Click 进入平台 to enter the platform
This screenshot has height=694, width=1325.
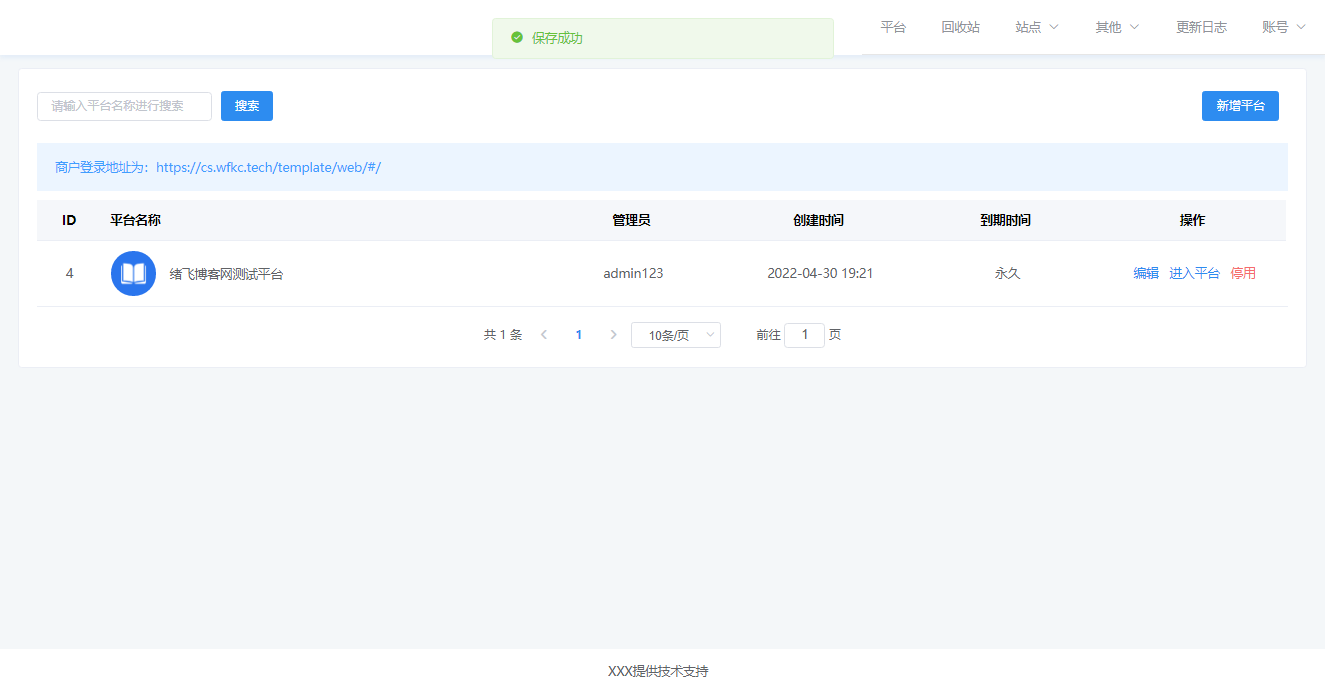click(1195, 272)
